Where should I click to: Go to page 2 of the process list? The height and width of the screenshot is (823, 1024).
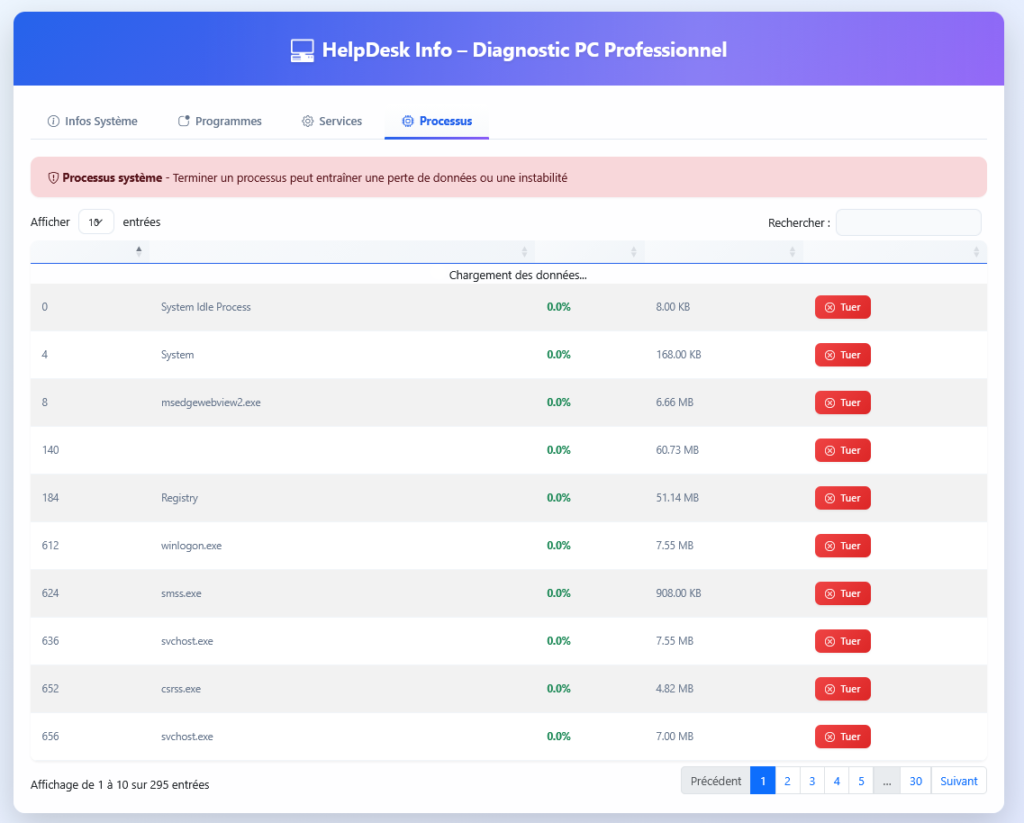[x=787, y=781]
